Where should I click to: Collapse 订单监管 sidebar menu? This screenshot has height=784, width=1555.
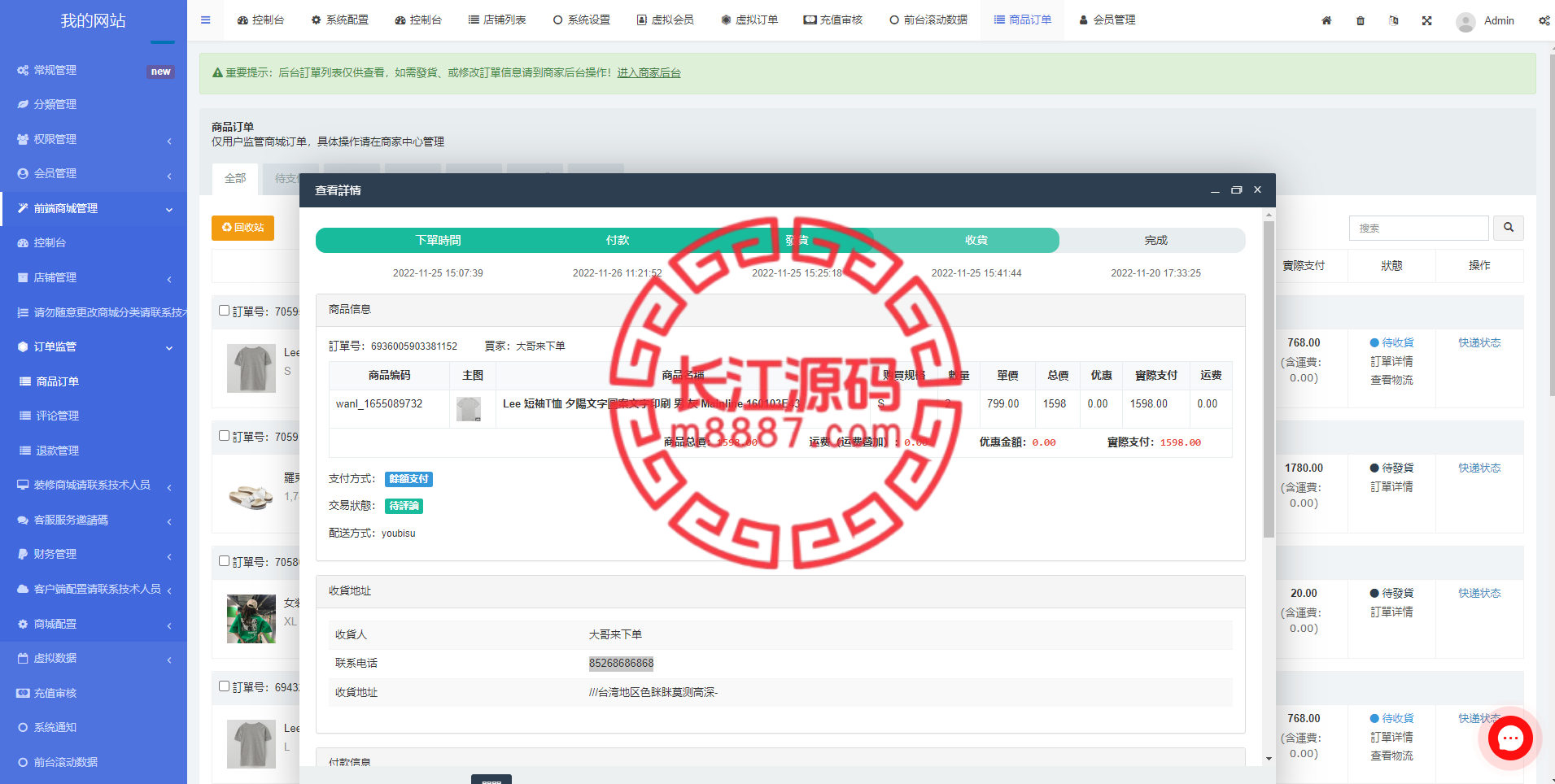tap(94, 346)
